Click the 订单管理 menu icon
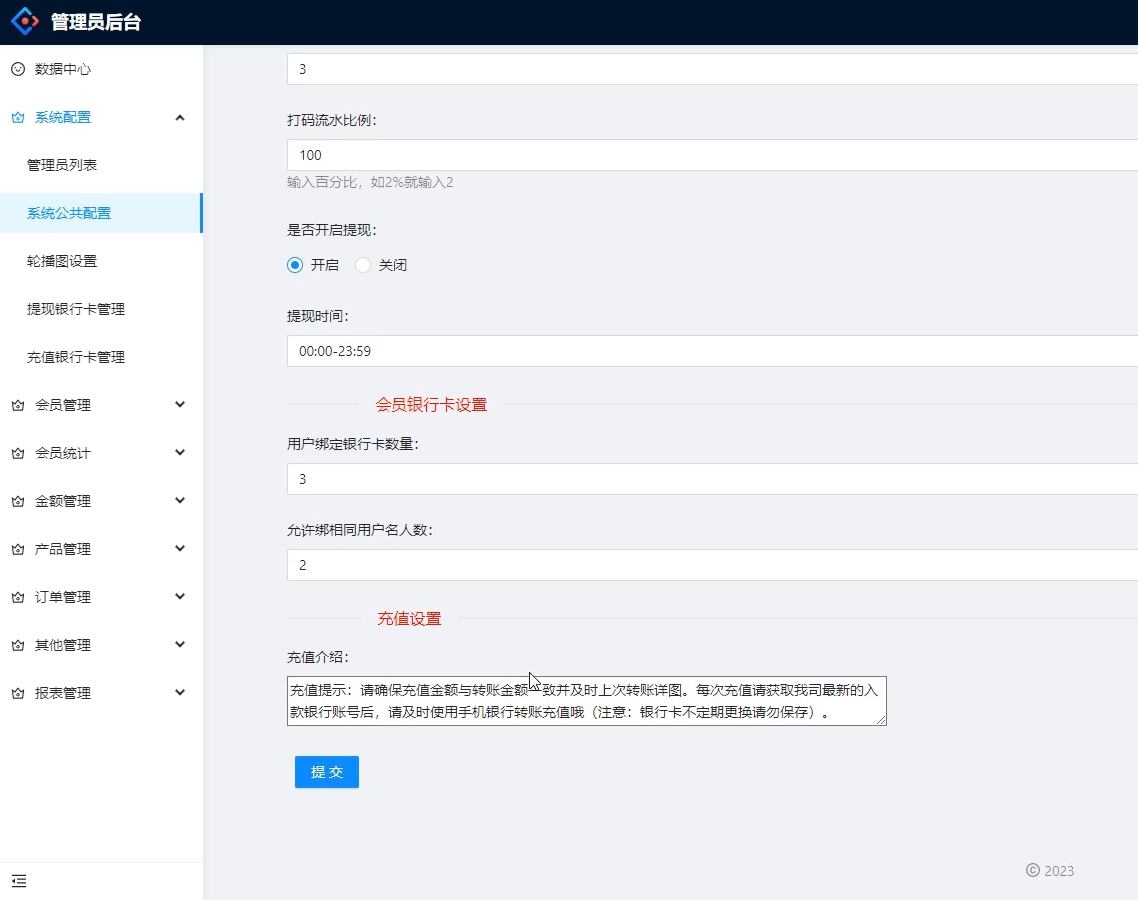 click(x=16, y=597)
